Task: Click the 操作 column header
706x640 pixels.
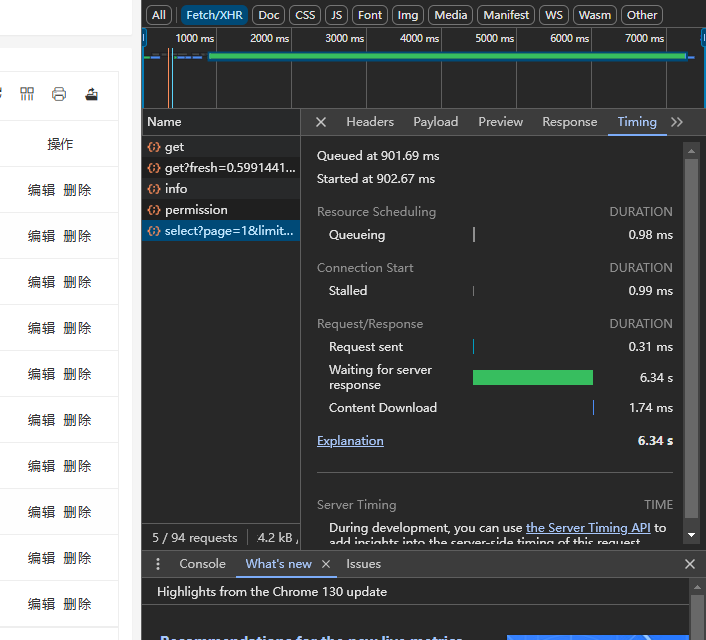Action: [60, 144]
